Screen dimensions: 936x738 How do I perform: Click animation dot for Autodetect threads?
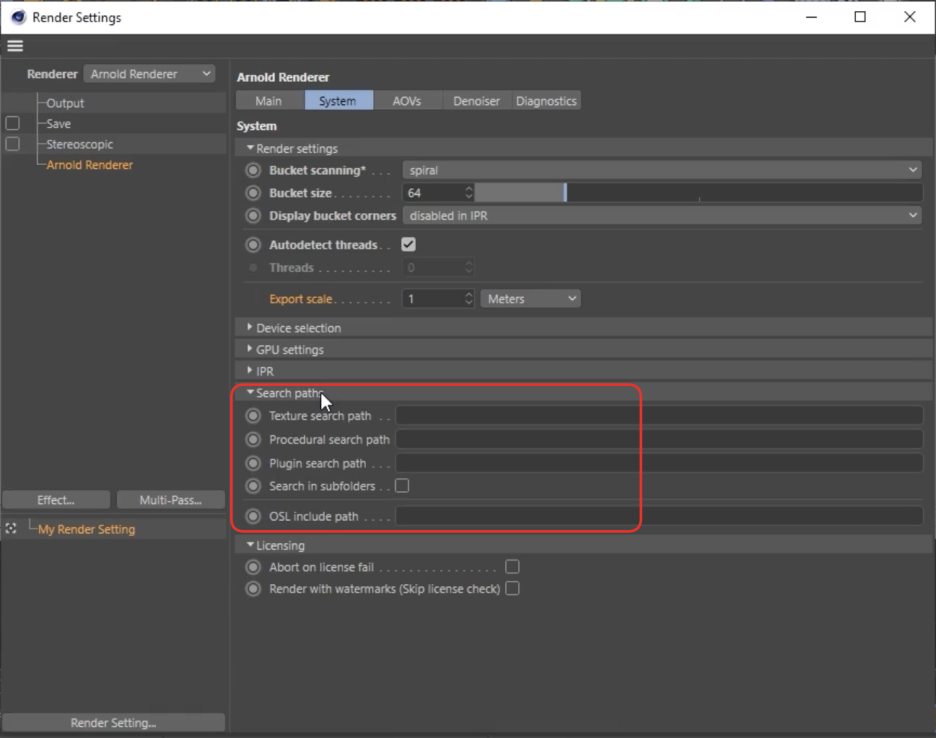coord(253,245)
